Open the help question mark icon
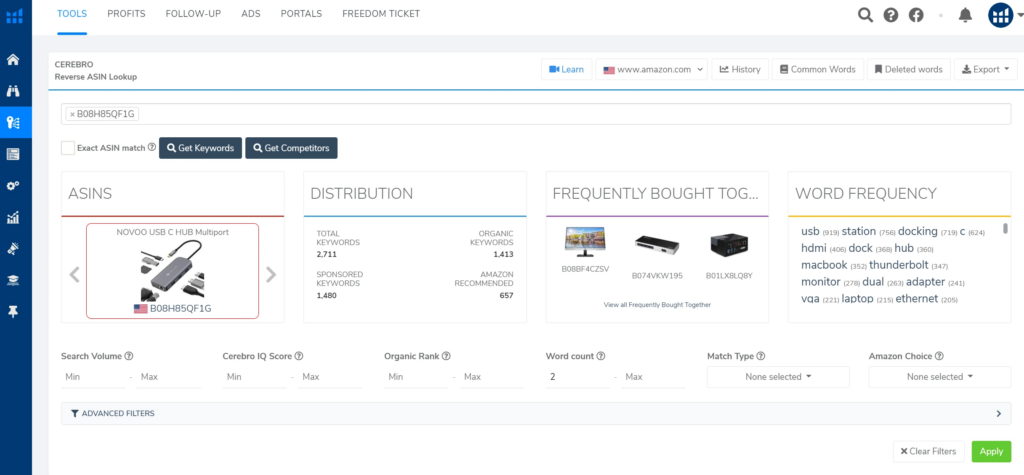 [x=891, y=15]
